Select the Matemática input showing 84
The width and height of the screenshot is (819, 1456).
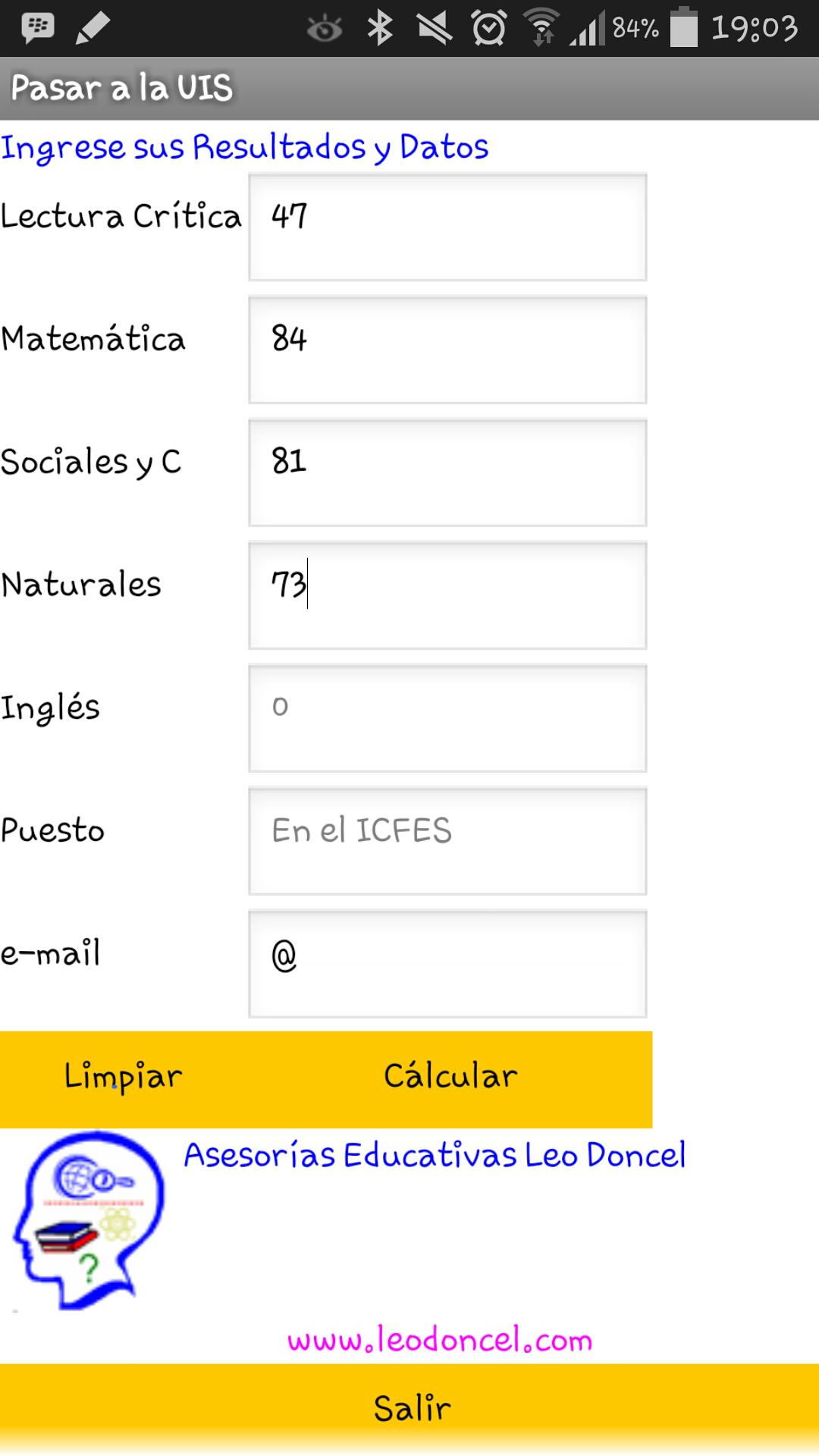447,350
